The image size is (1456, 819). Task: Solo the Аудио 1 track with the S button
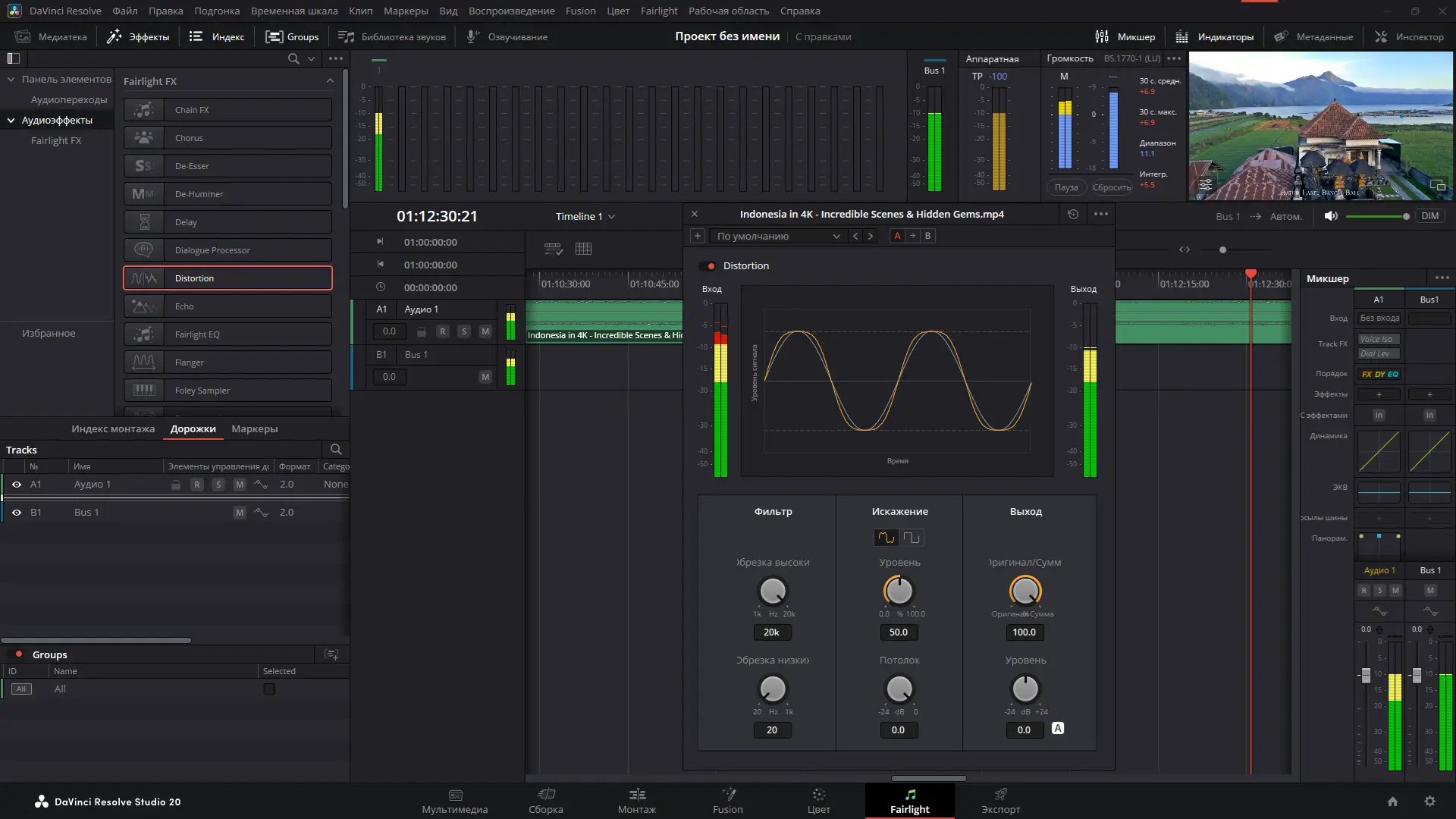click(x=464, y=331)
